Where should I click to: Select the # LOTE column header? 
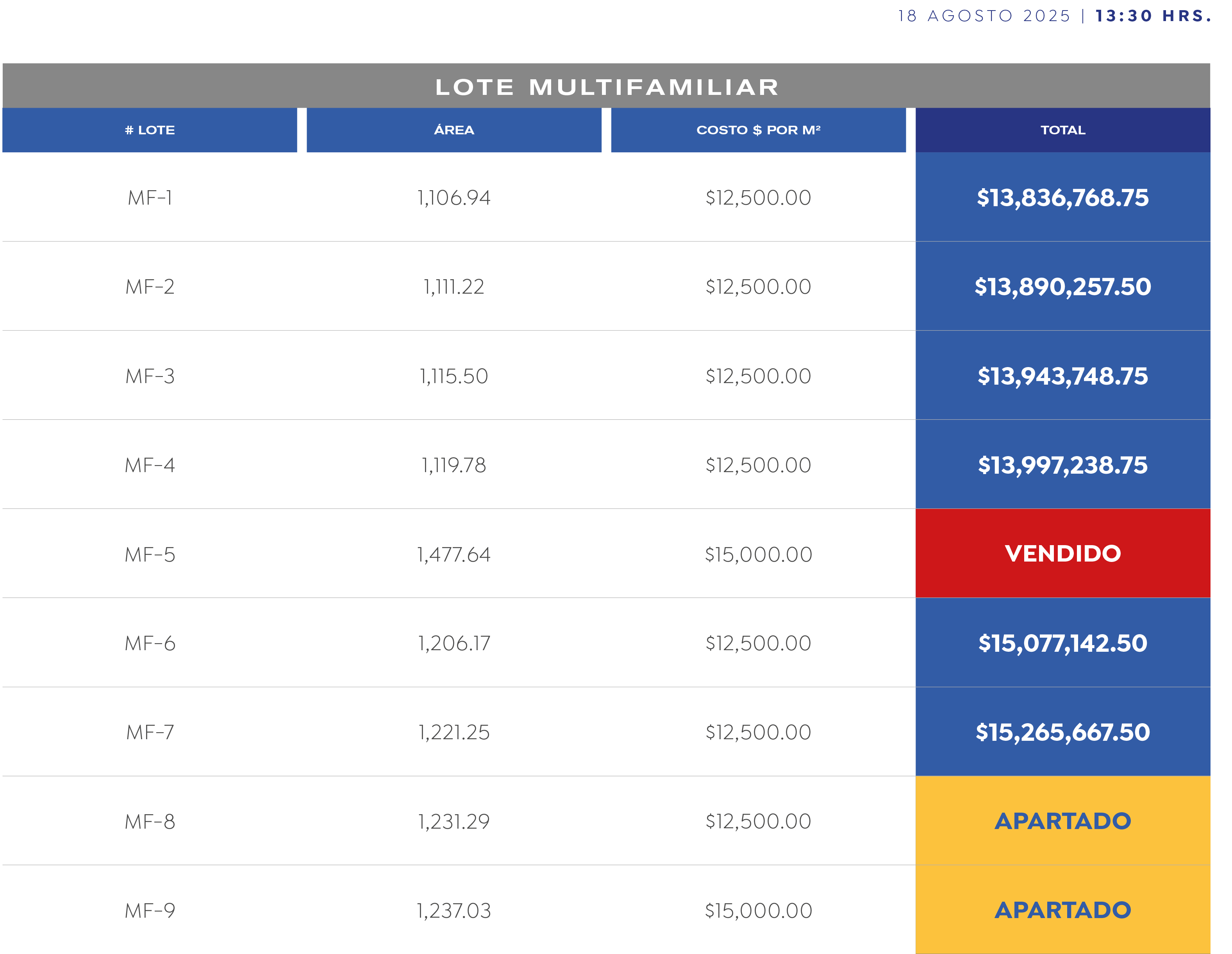150,130
